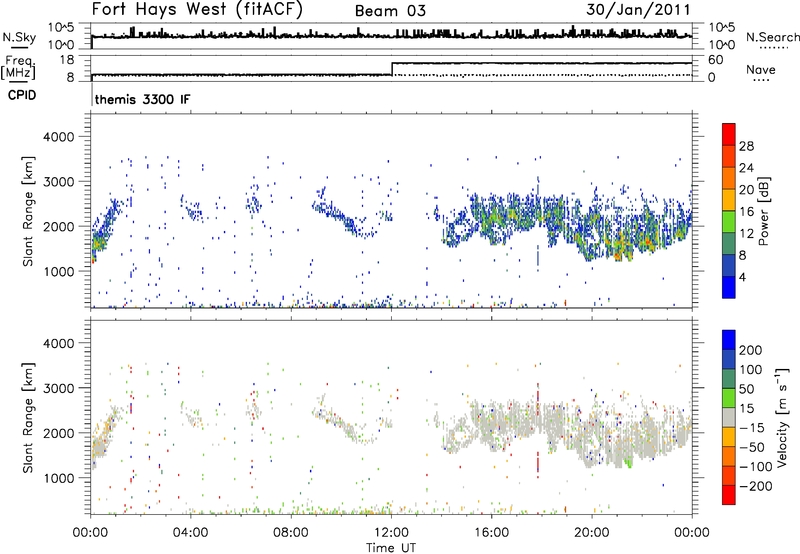Click the "-100" value on Velocity scale
The width and height of the screenshot is (800, 554).
pyautogui.click(x=755, y=467)
